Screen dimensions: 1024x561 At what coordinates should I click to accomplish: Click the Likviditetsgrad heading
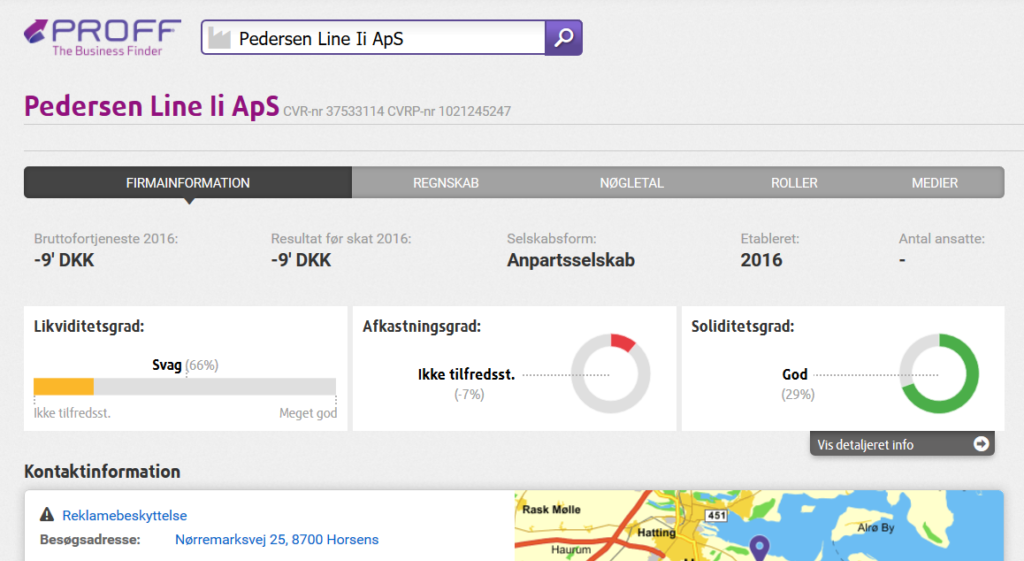tap(89, 327)
